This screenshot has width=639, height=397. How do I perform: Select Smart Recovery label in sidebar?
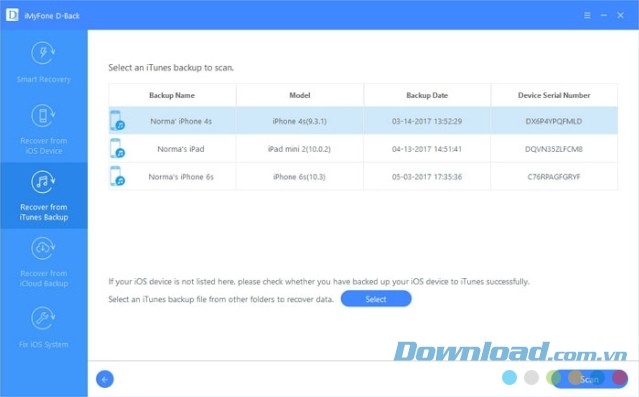pyautogui.click(x=44, y=79)
